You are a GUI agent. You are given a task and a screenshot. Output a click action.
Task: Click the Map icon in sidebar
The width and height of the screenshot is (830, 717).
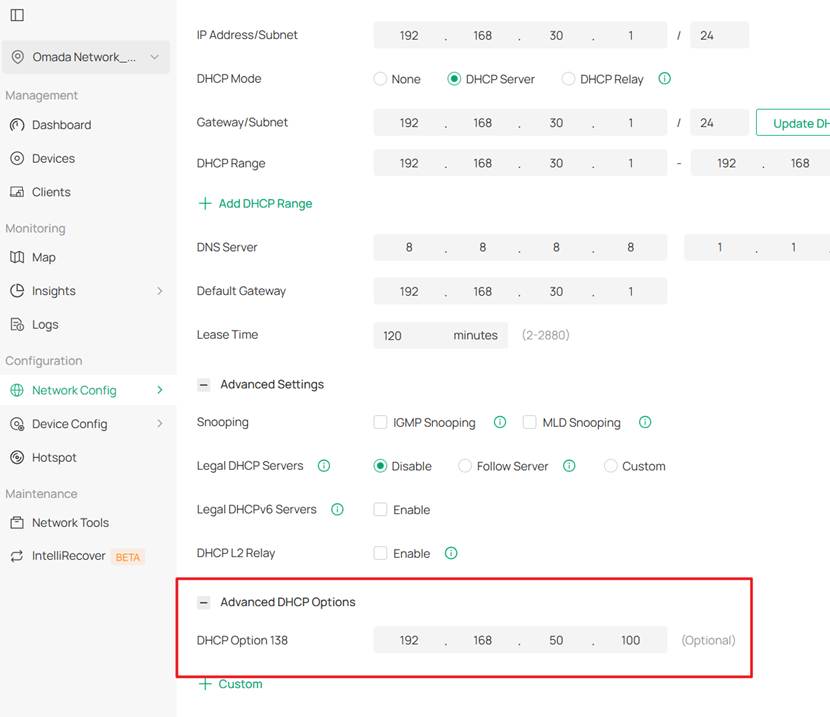17,257
